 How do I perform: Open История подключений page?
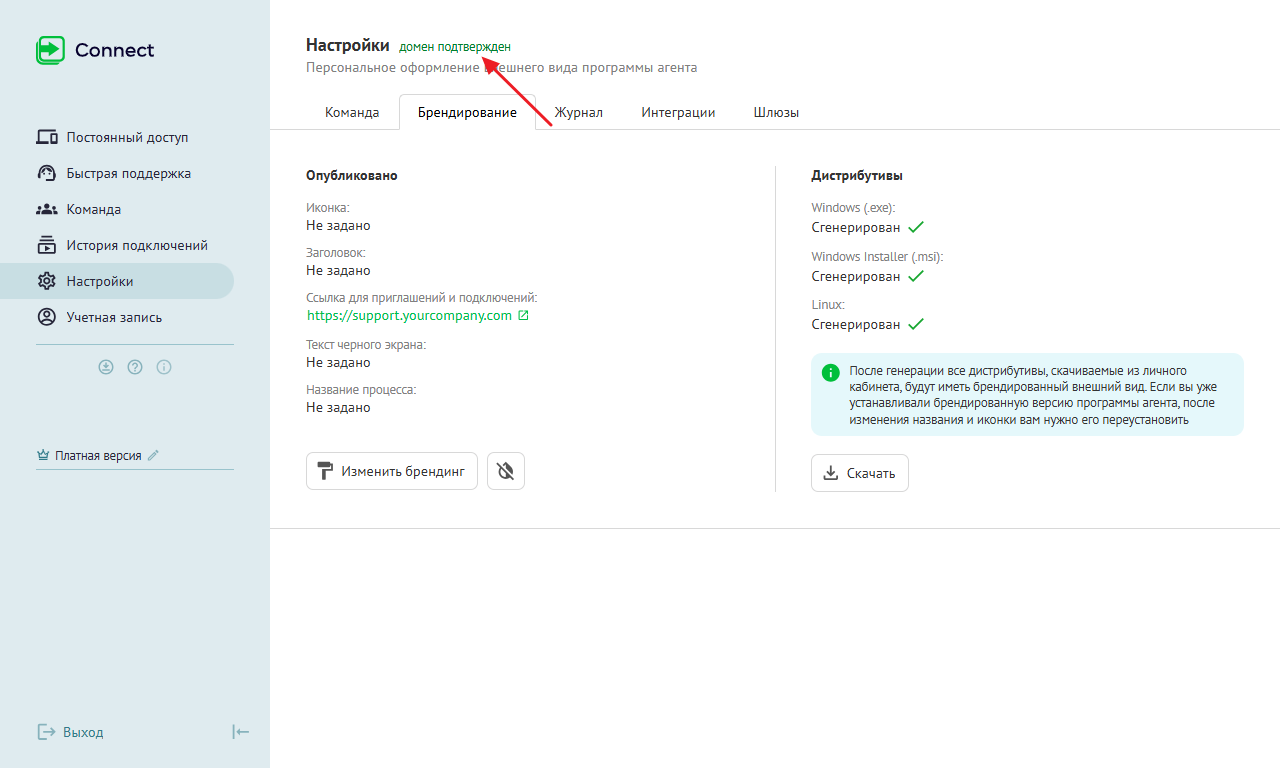click(x=137, y=245)
